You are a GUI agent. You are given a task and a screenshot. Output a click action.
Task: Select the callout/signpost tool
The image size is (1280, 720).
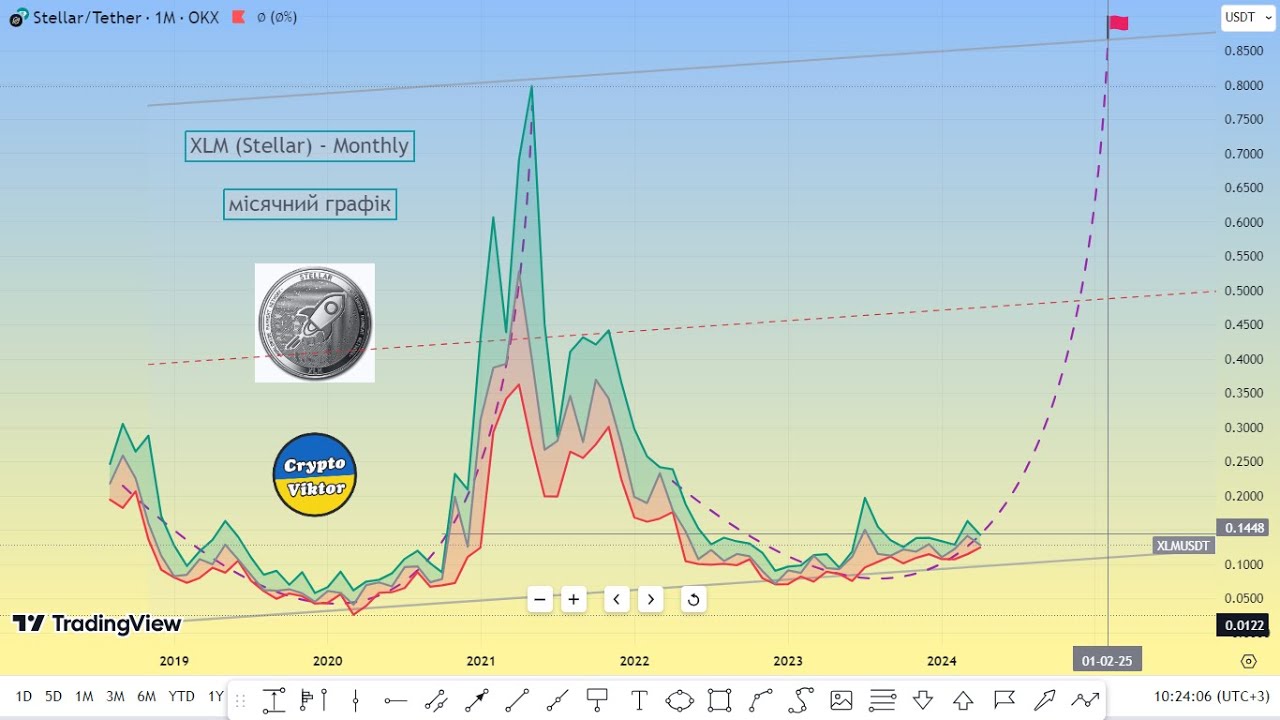[598, 700]
